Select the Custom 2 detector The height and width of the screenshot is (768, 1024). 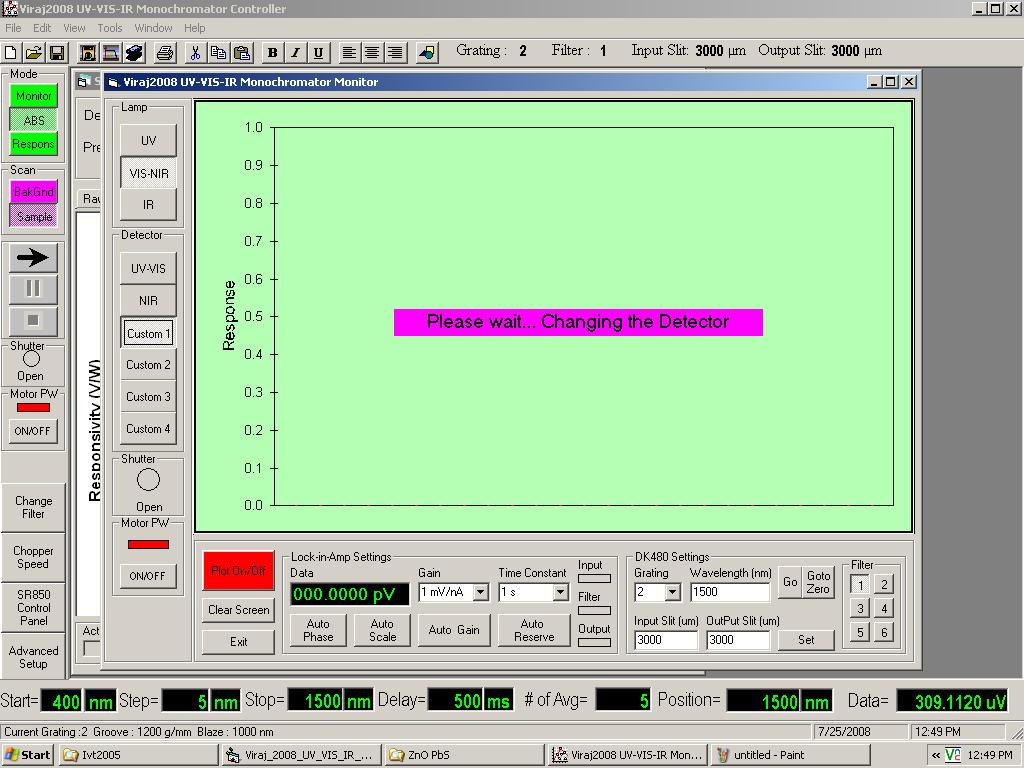(148, 364)
